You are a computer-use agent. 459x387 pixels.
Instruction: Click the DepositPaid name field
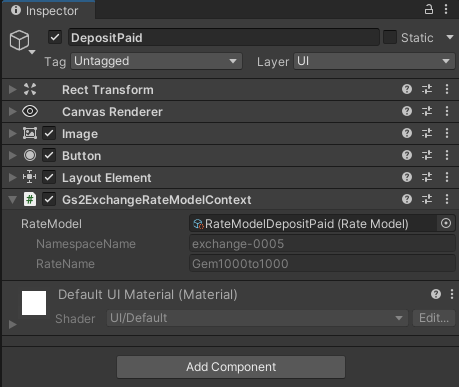(224, 37)
